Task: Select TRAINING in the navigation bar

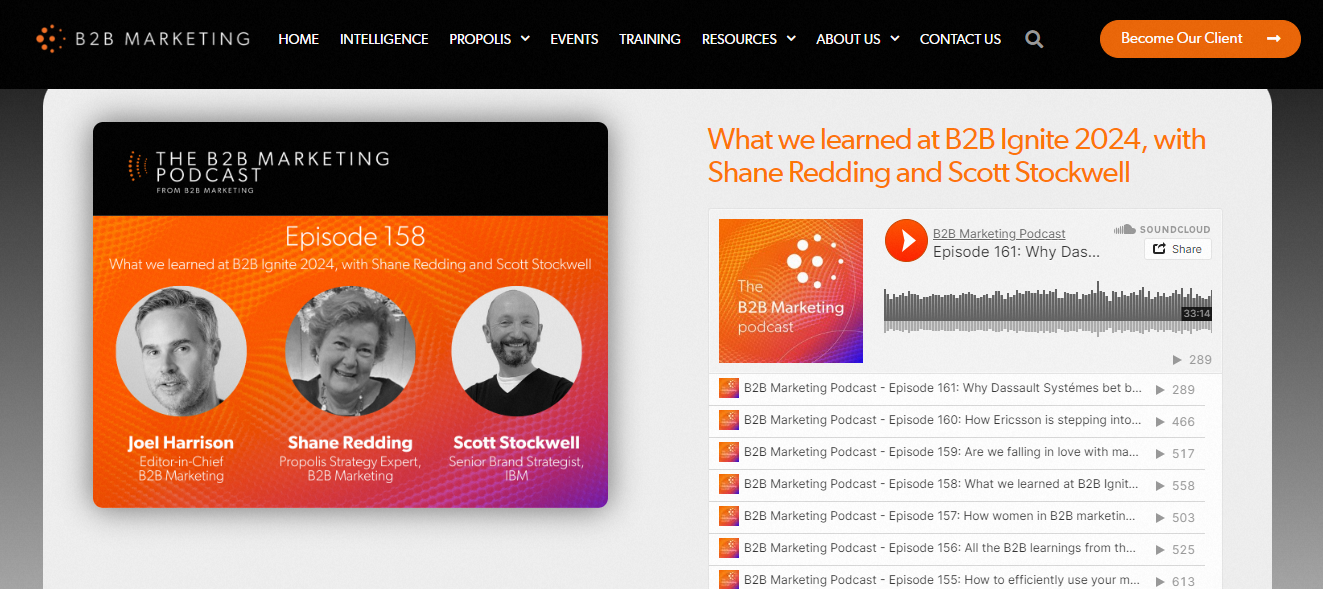Action: pyautogui.click(x=649, y=39)
